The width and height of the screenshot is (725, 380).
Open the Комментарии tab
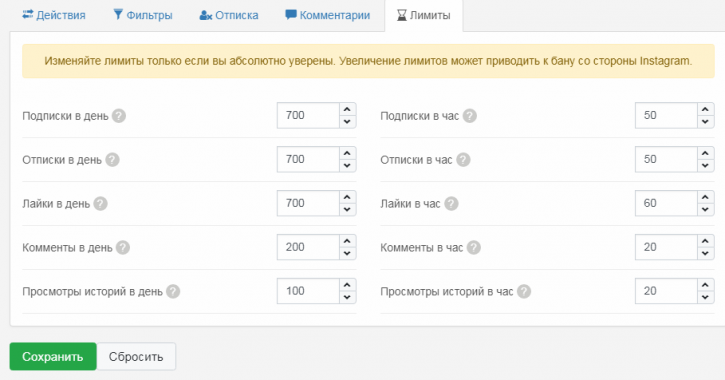coord(328,15)
